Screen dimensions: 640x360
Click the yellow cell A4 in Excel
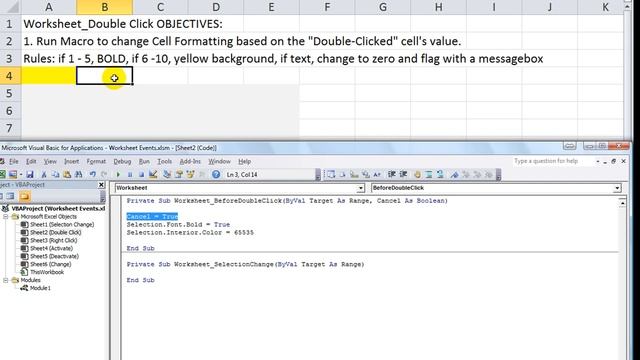coord(49,76)
